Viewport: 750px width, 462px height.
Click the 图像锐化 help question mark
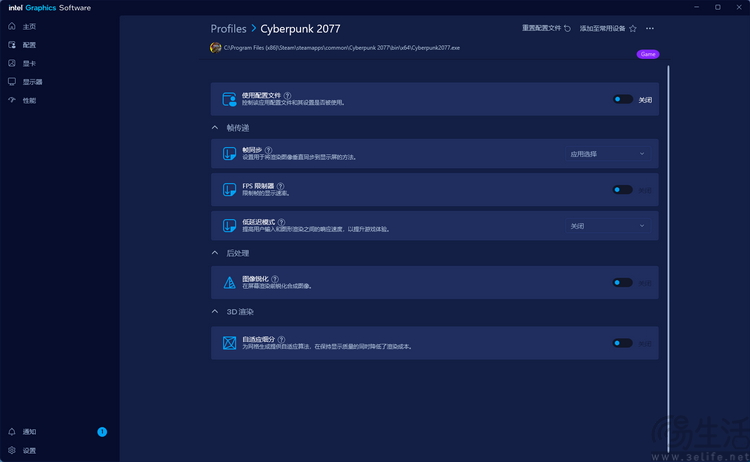(x=275, y=279)
